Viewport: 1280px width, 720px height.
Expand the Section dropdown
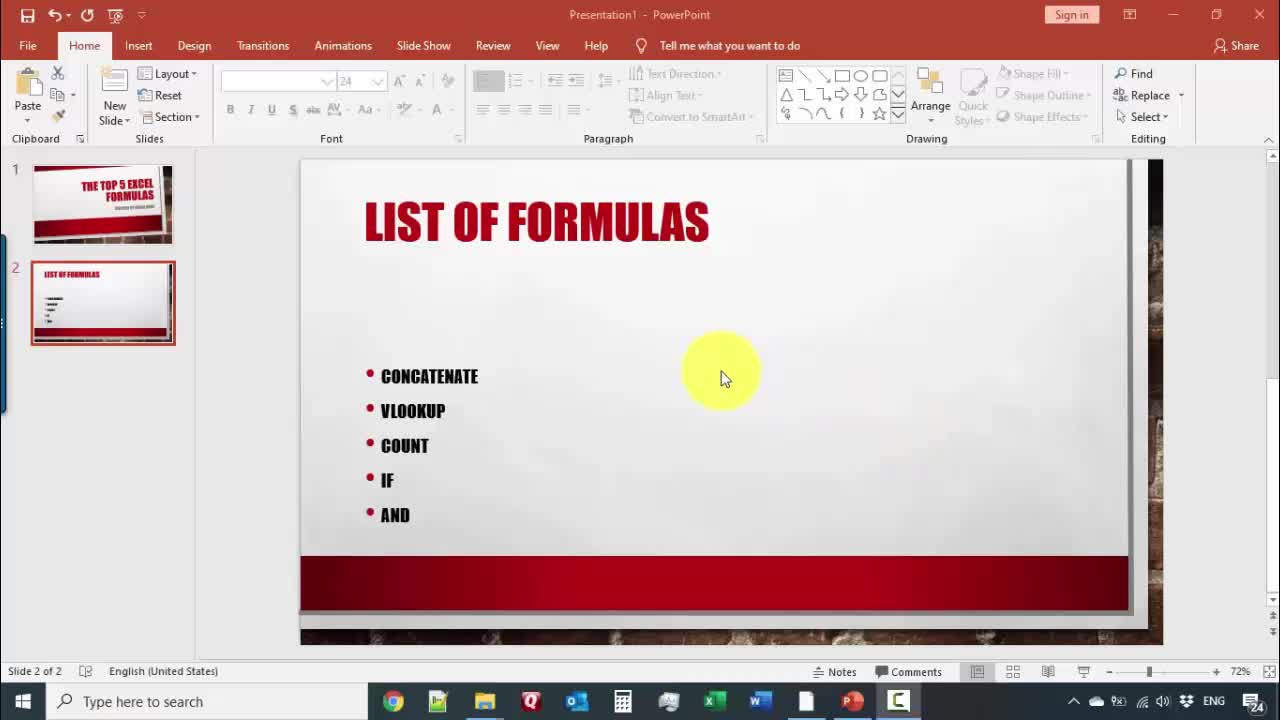[x=171, y=117]
